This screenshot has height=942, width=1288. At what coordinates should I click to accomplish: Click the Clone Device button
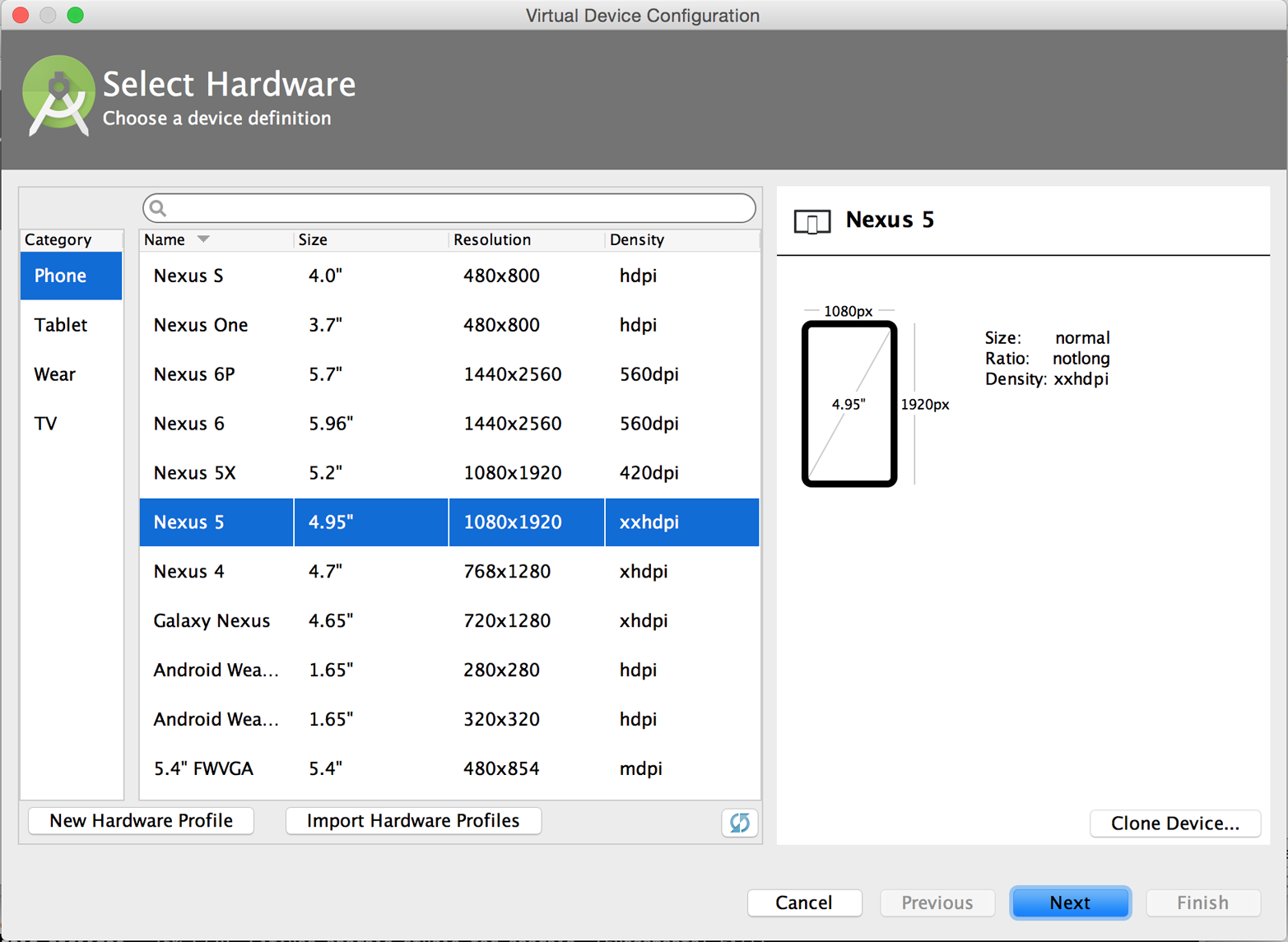pos(1174,824)
